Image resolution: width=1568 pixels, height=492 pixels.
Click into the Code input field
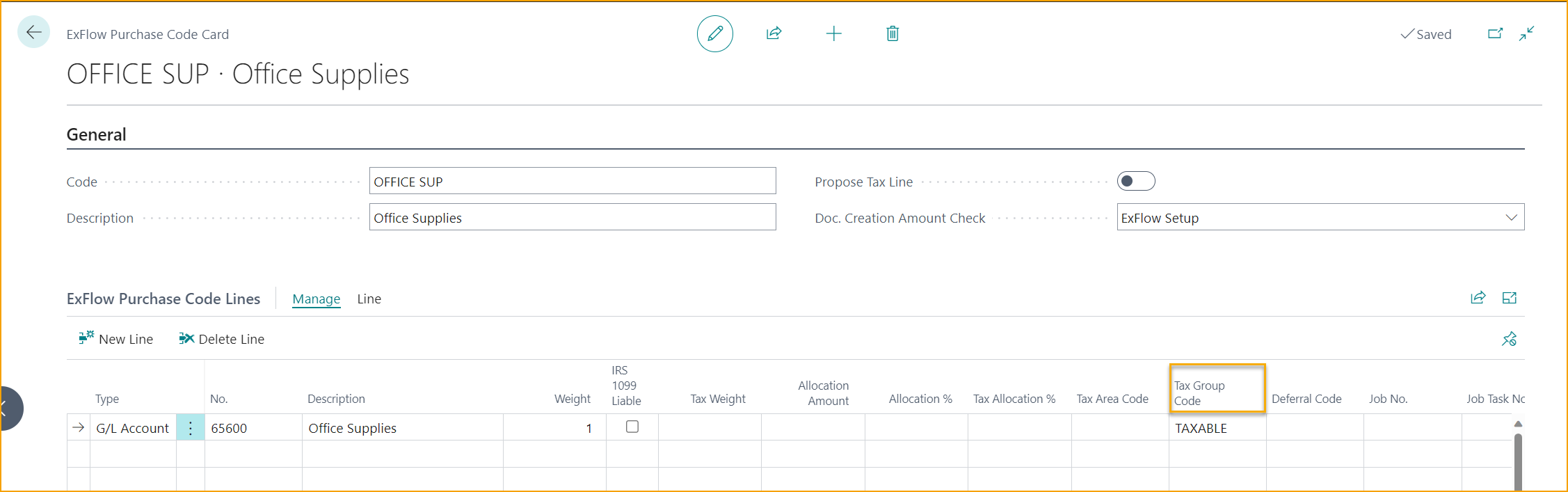tap(573, 181)
